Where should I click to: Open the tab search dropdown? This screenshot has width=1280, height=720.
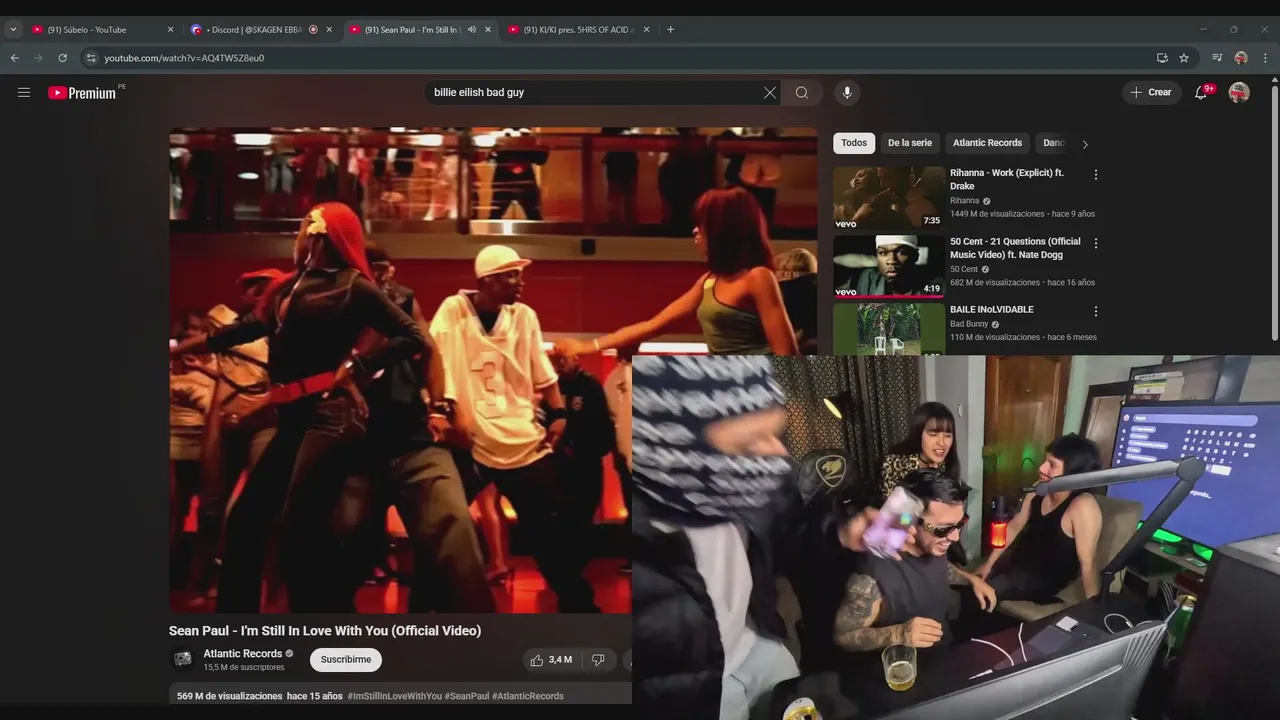coord(13,30)
